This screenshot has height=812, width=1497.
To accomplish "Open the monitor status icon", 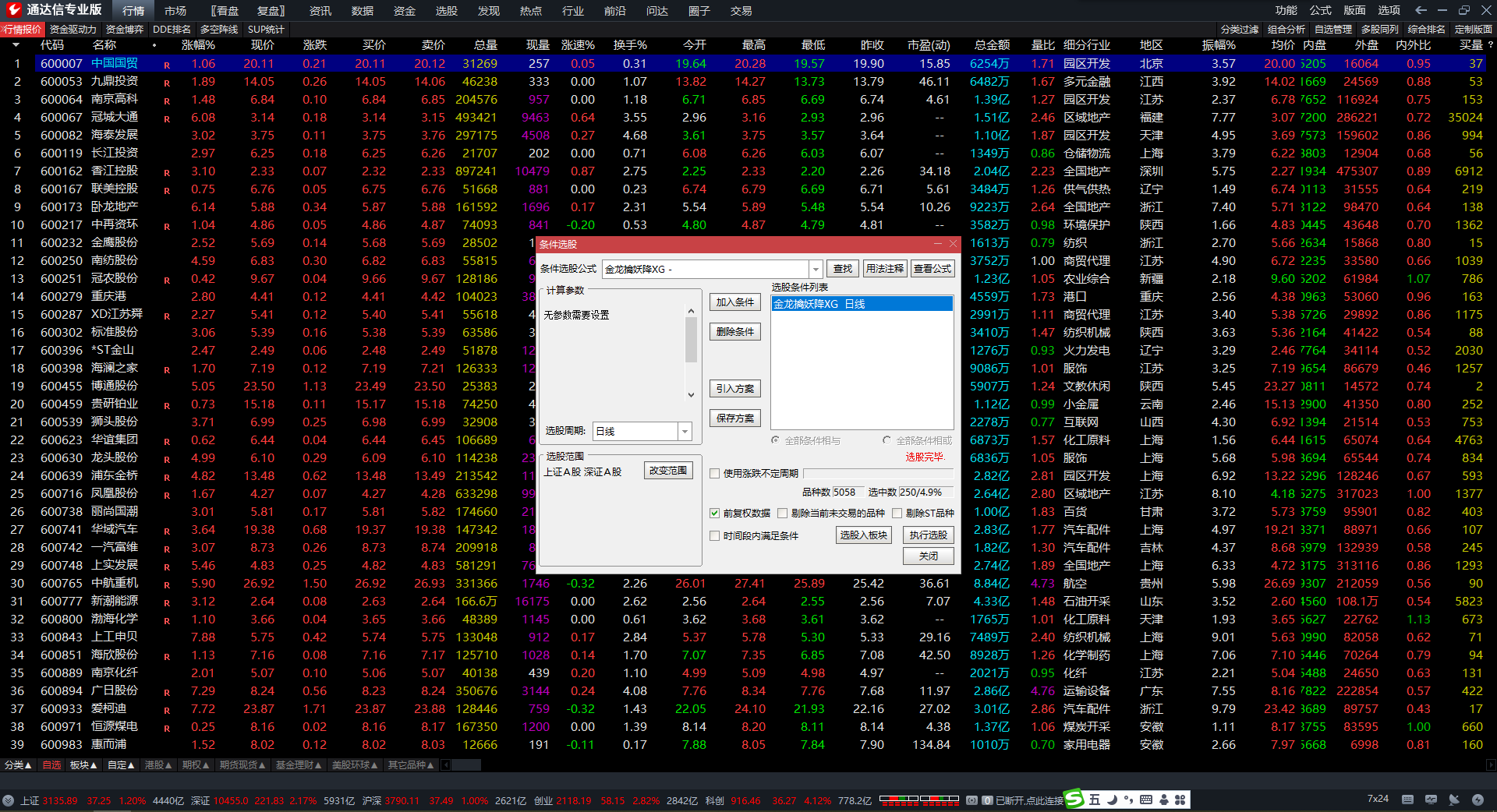I will (x=1431, y=800).
